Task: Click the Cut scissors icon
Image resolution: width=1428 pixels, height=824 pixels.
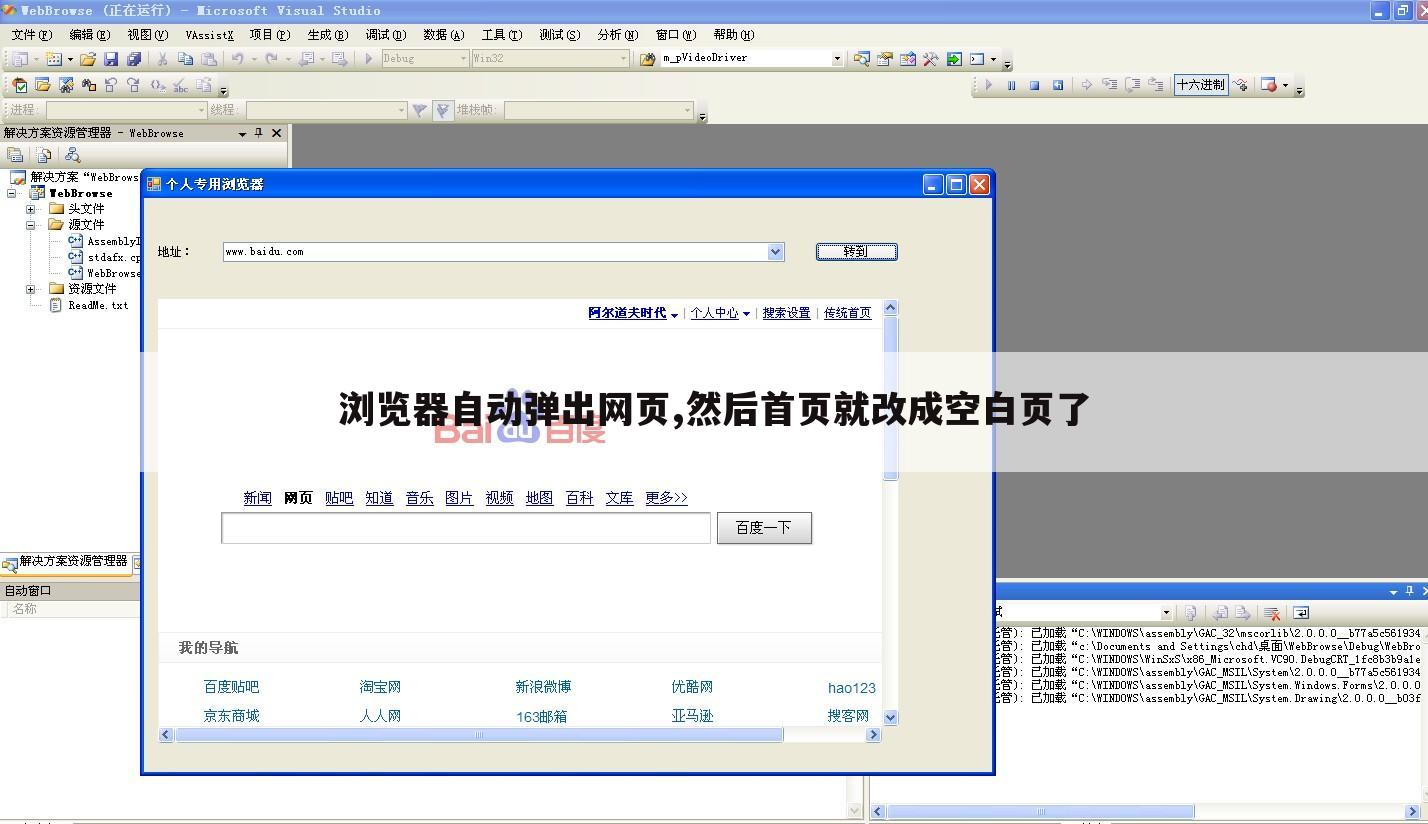Action: tap(162, 59)
